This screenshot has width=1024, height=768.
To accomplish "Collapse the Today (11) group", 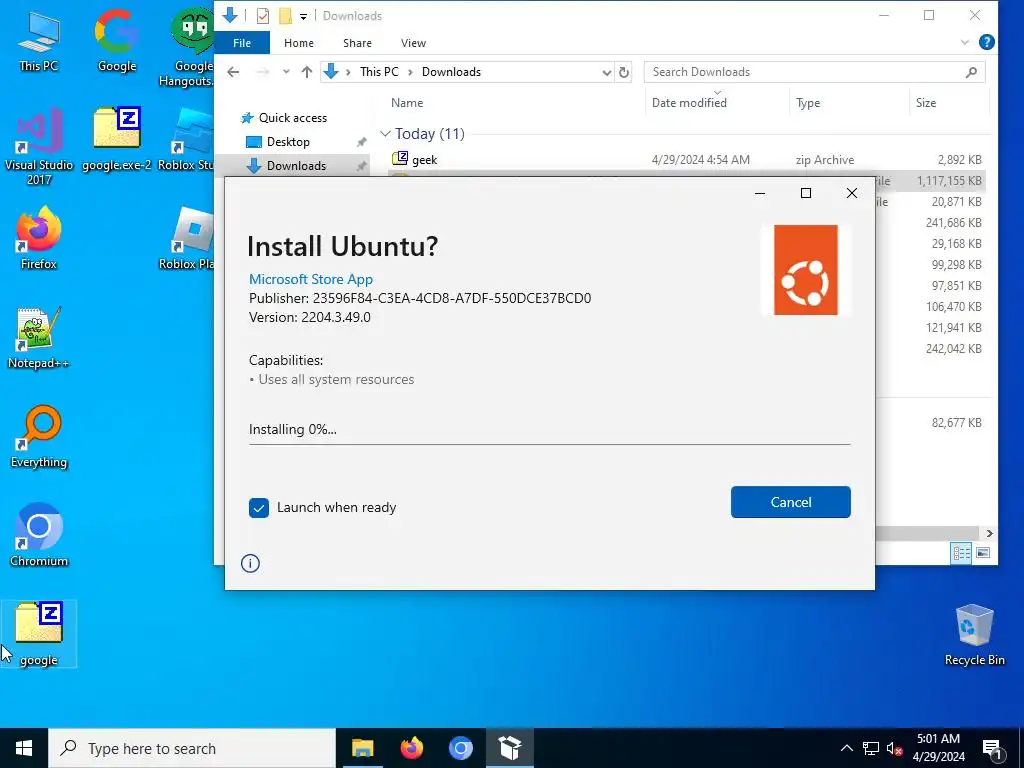I will click(x=385, y=134).
